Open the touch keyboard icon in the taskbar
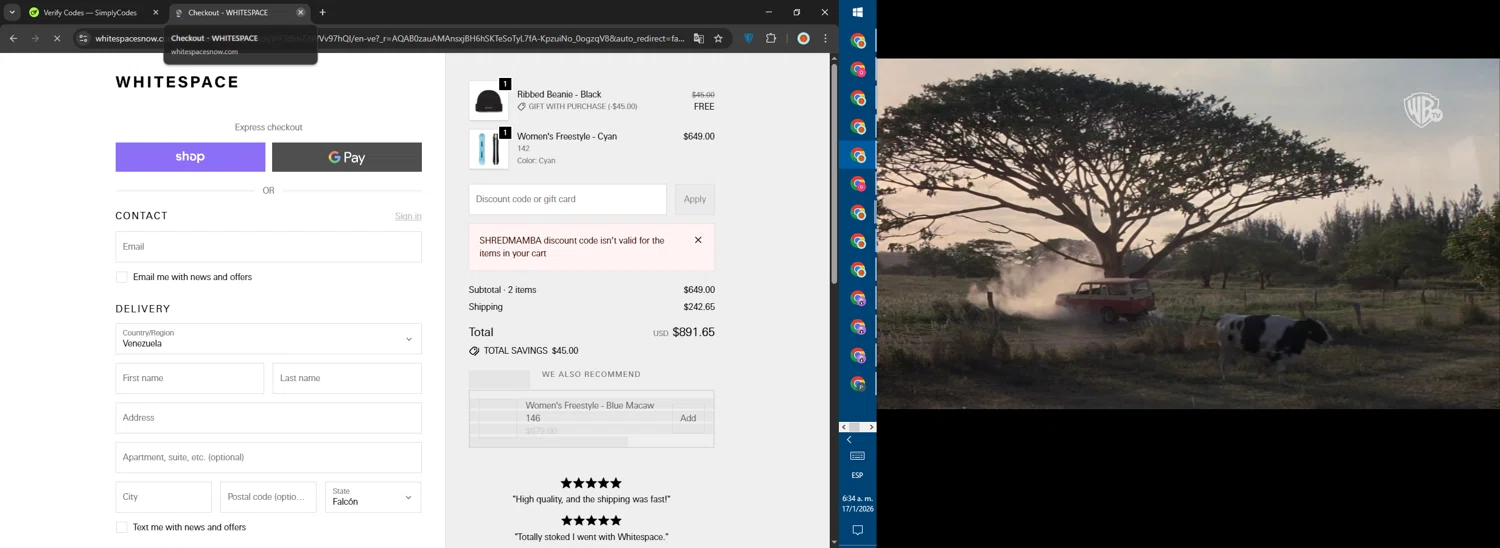The width and height of the screenshot is (1500, 548). 857,456
